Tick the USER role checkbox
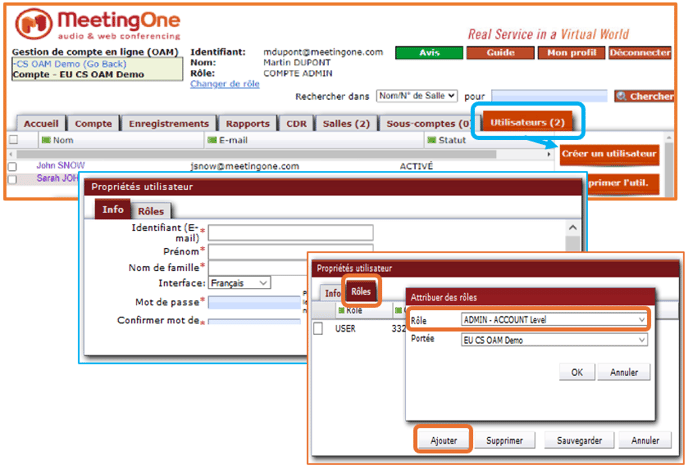The width and height of the screenshot is (688, 469). coord(319,328)
